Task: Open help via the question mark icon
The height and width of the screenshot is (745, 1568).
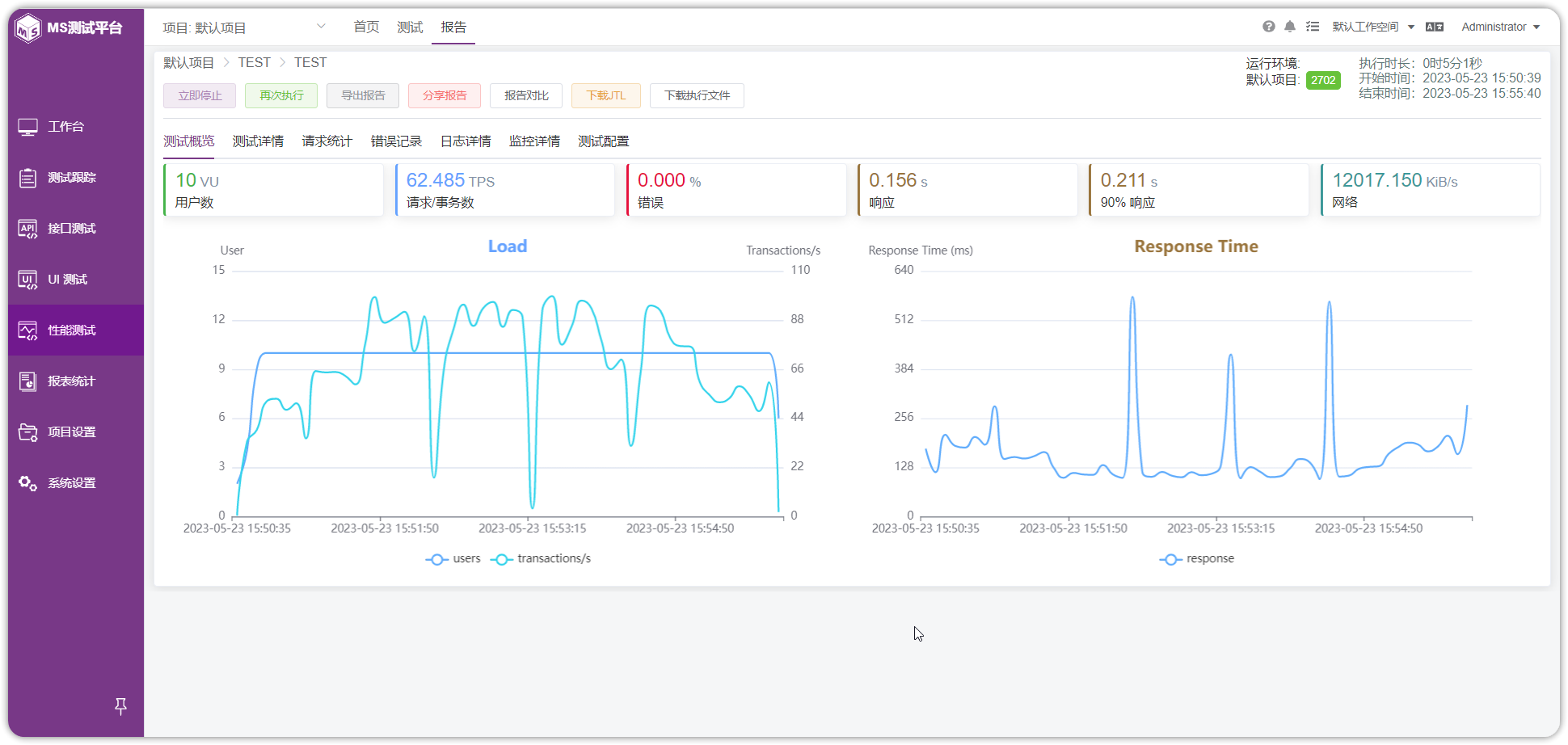Action: [x=1269, y=27]
